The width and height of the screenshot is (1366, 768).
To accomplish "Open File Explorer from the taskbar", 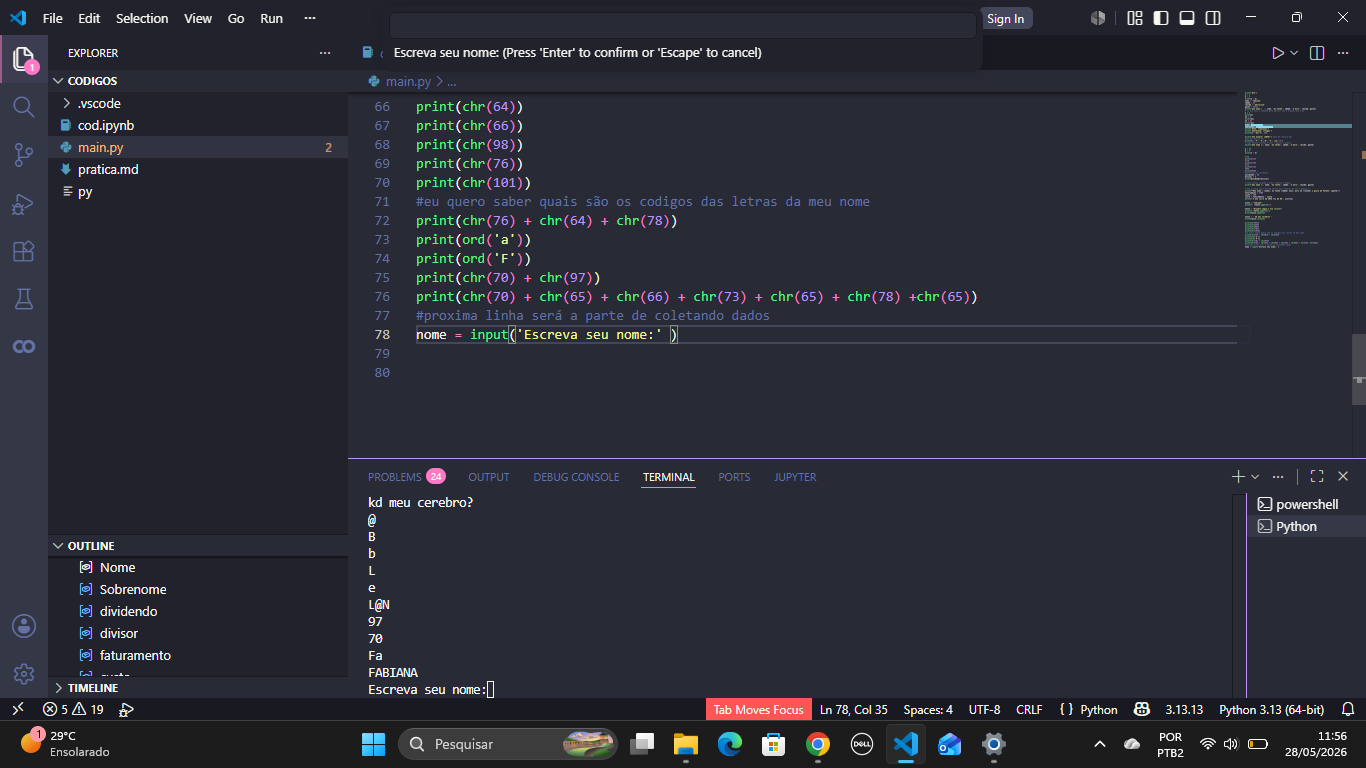I will point(685,744).
